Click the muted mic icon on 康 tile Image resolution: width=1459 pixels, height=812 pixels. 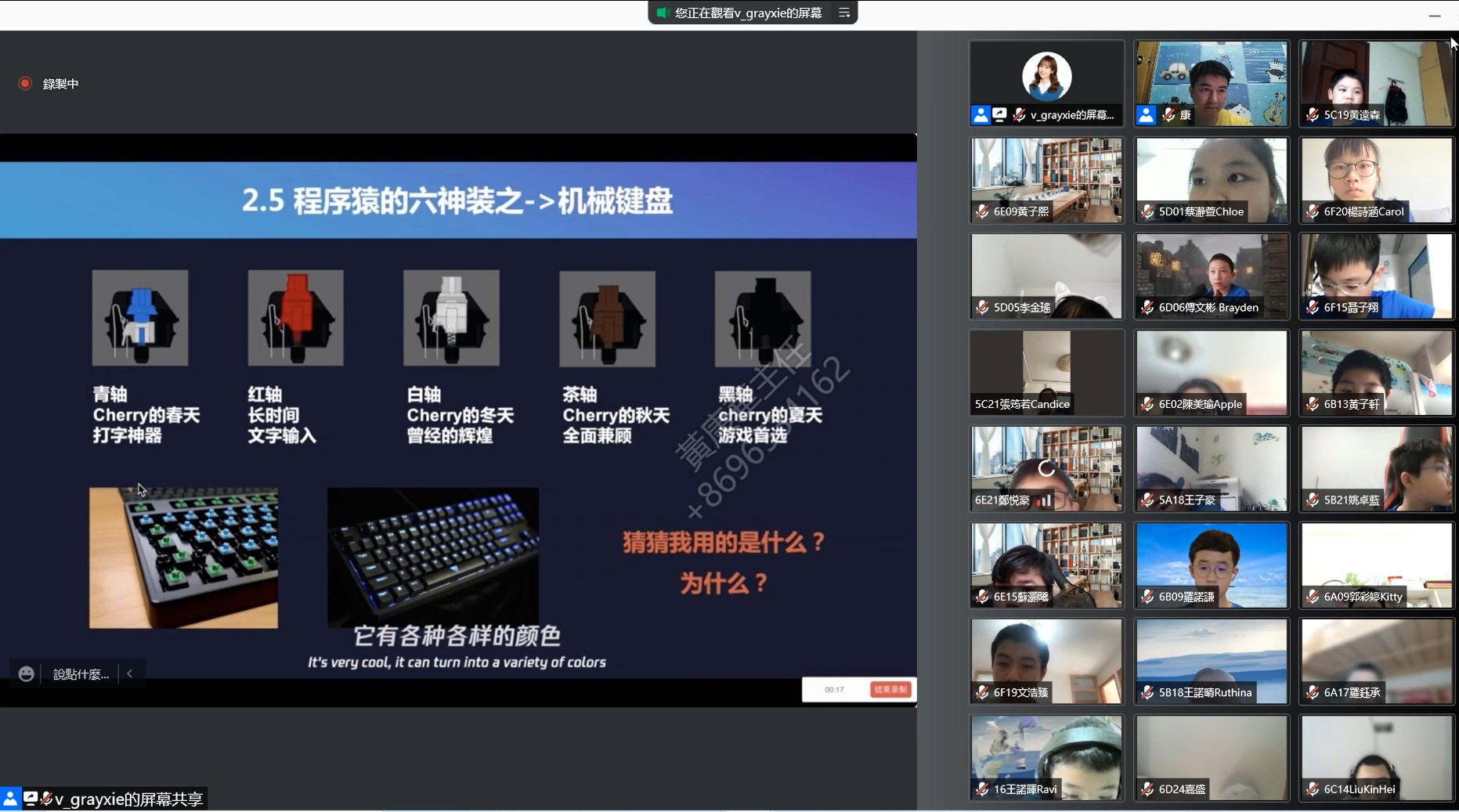point(1168,115)
